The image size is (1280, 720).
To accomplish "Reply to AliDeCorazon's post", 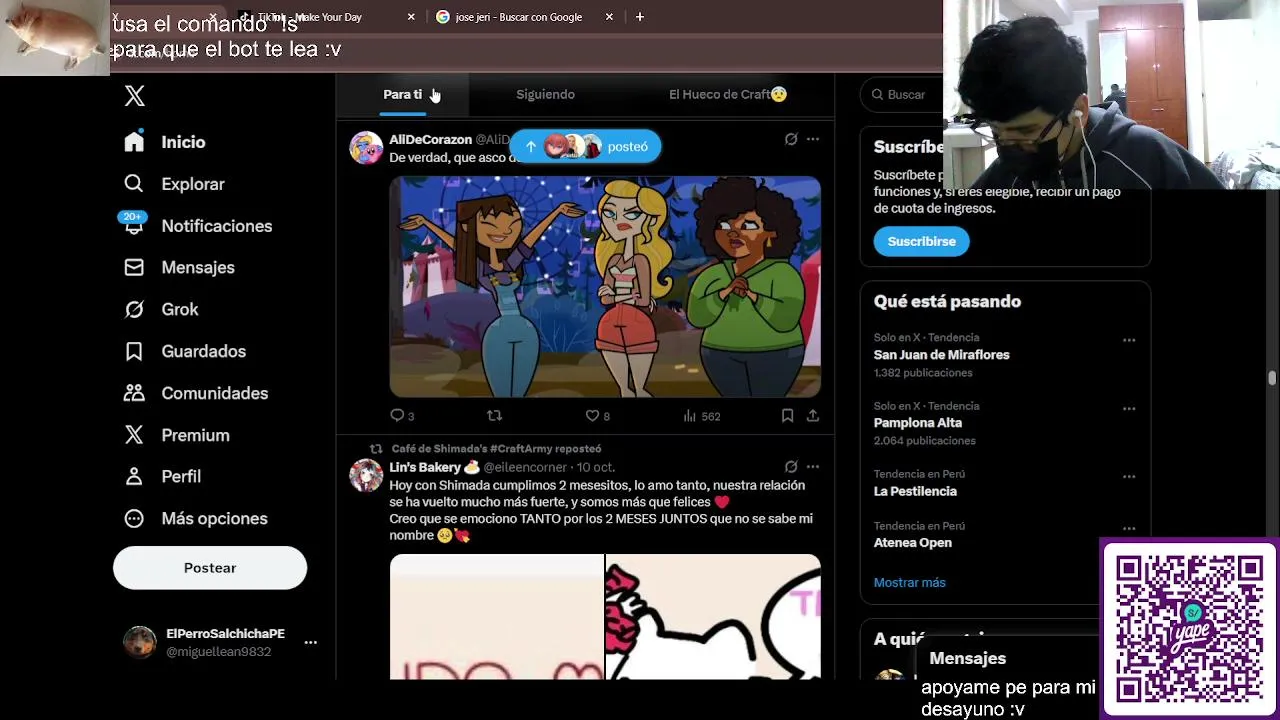I will tap(402, 415).
